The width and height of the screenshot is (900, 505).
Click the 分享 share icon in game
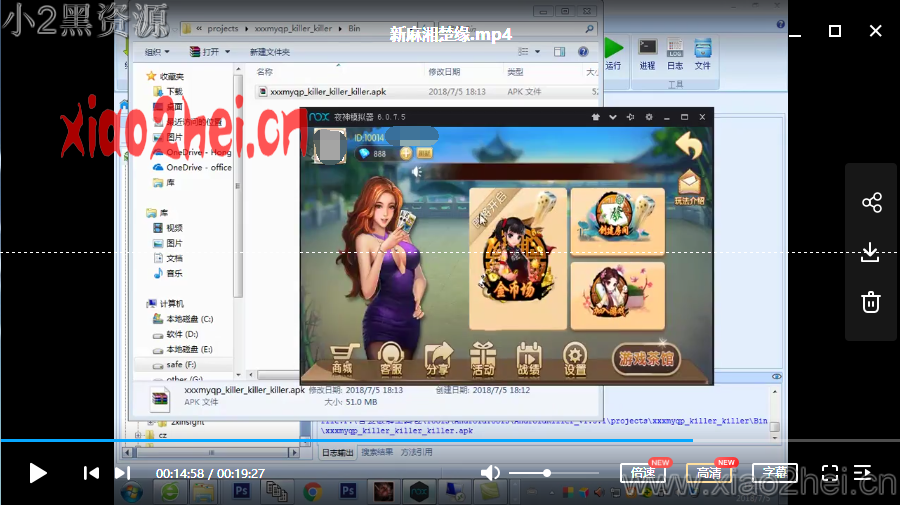[437, 360]
